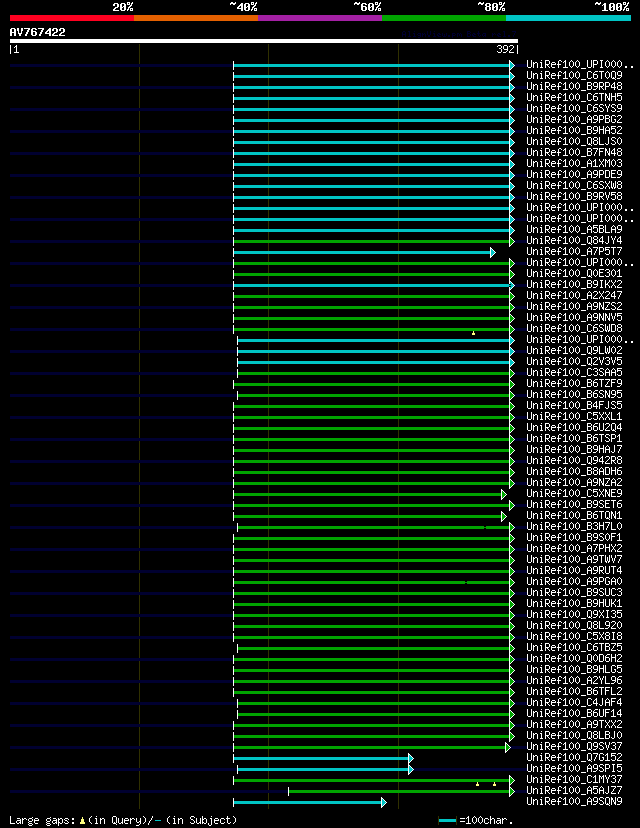This screenshot has height=828, width=640.
Task: Select the UniRef100_B9HAJ7 label
Action: click(x=574, y=449)
